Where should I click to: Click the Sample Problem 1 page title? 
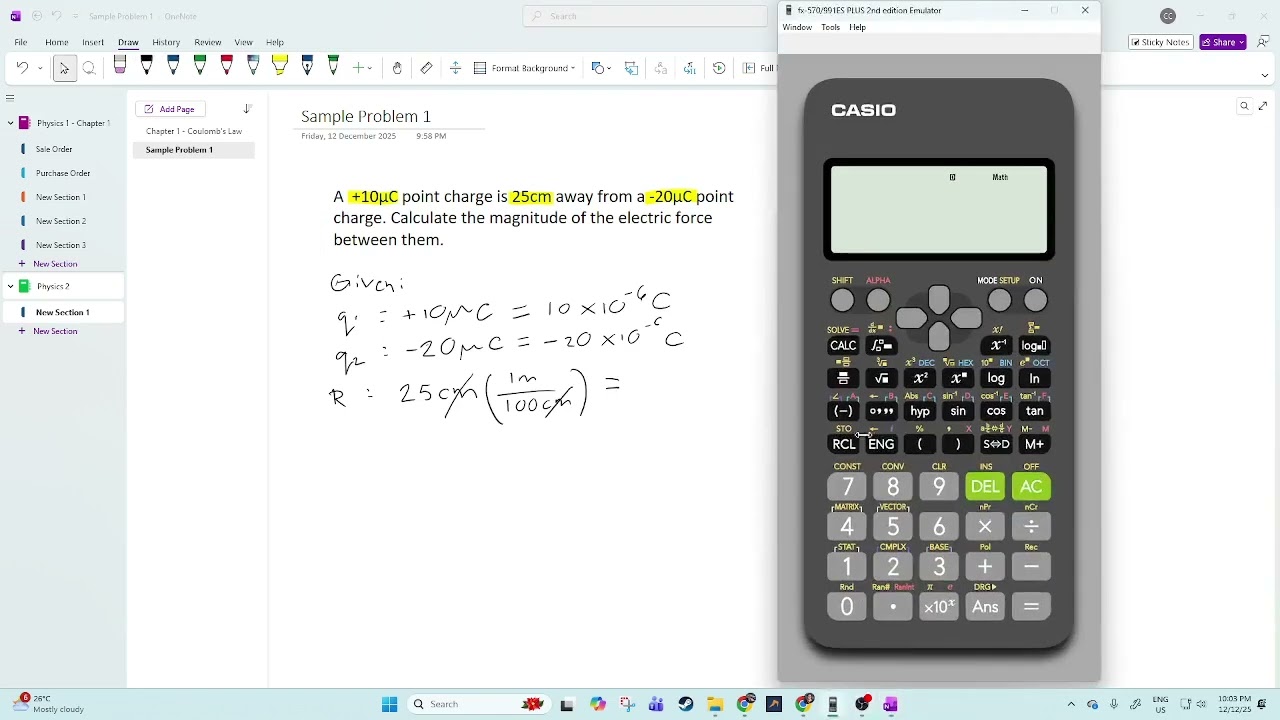pyautogui.click(x=366, y=117)
